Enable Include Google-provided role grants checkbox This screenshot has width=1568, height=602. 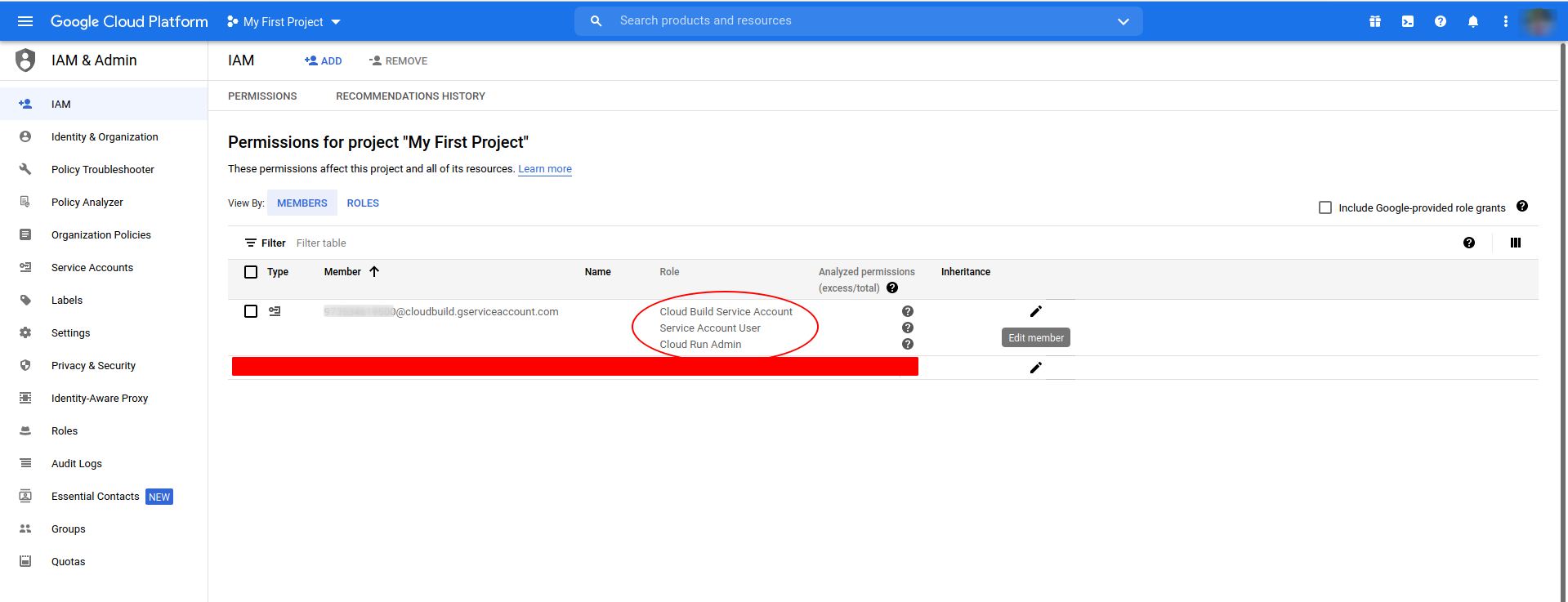click(1325, 207)
